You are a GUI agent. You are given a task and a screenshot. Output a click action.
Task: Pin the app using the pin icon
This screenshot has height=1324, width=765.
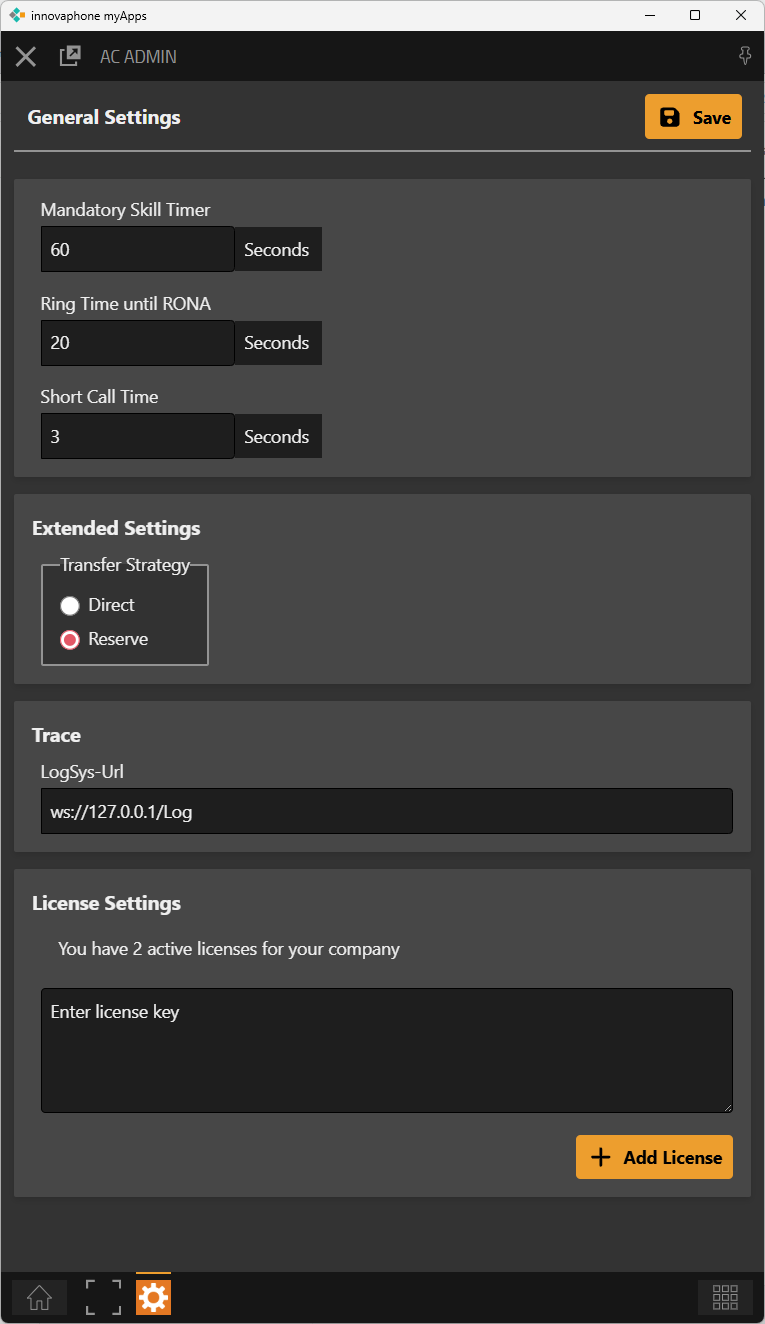745,56
